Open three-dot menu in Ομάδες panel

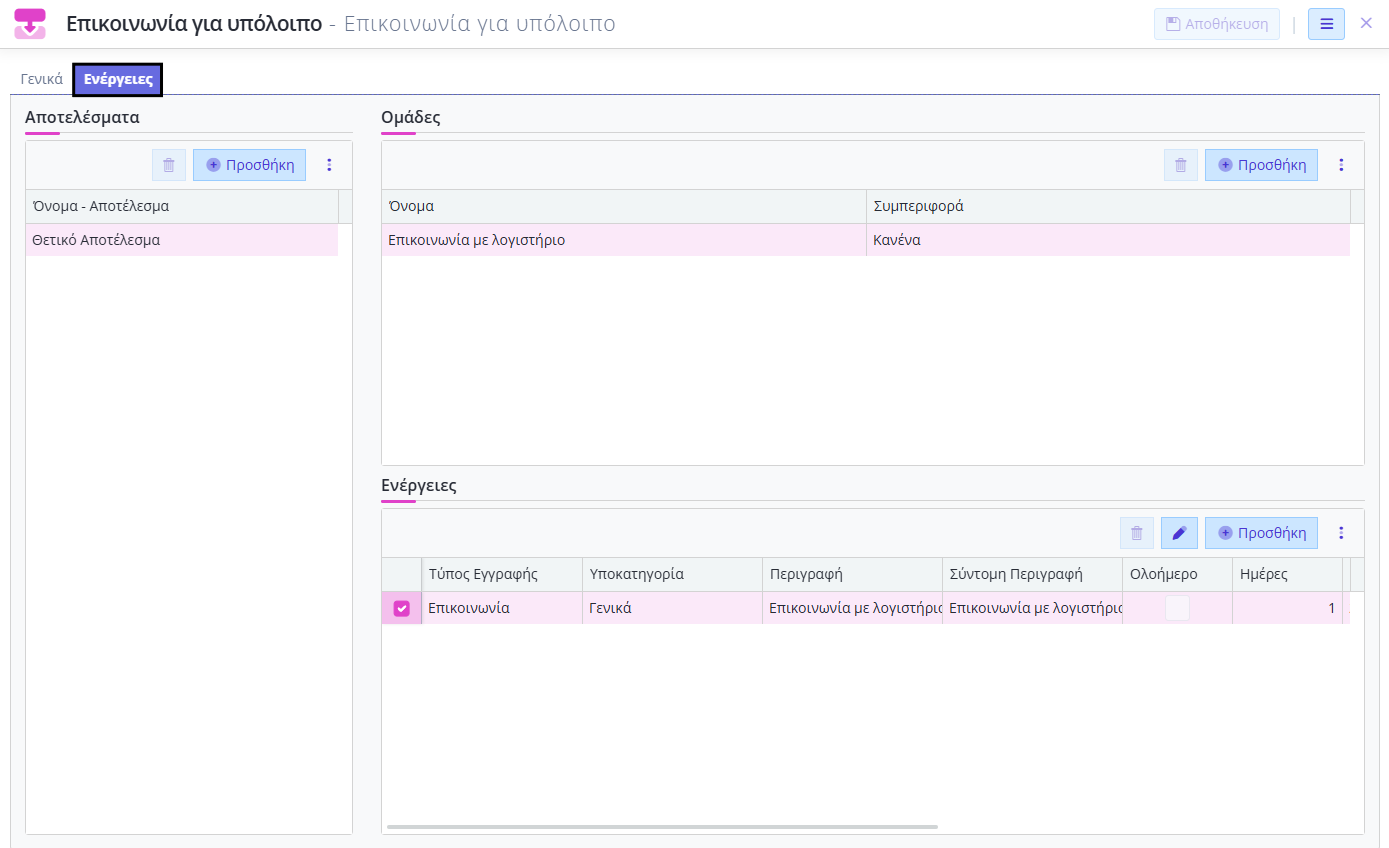[1342, 165]
